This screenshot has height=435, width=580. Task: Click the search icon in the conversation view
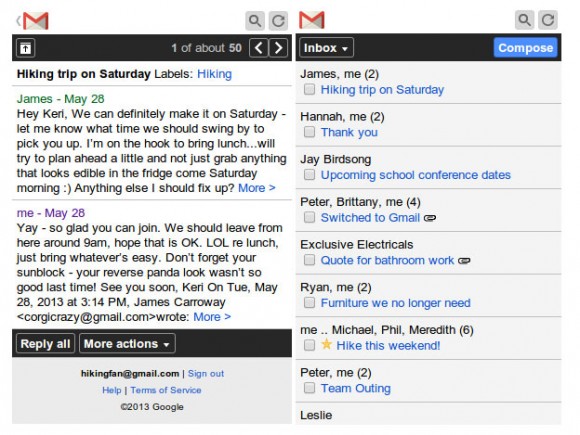point(254,21)
